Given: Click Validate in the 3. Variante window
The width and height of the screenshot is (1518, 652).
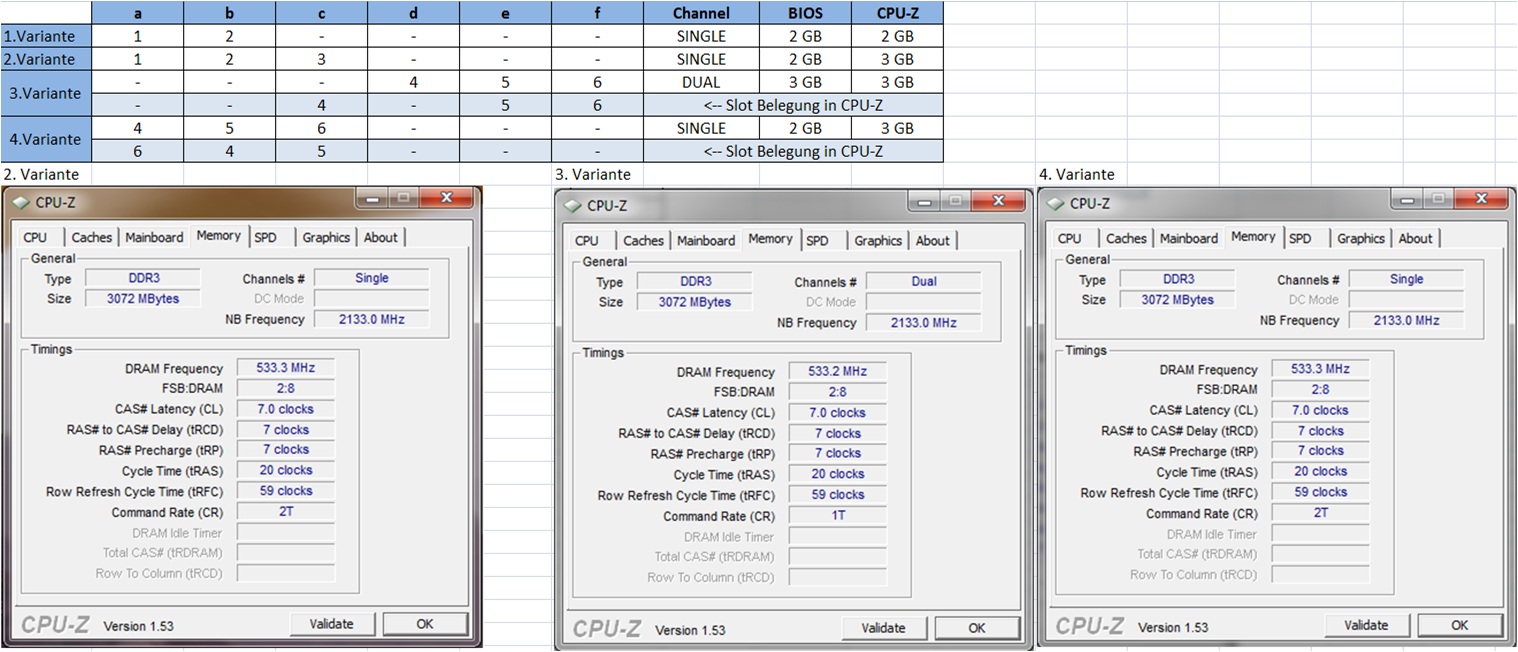Looking at the screenshot, I should pyautogui.click(x=883, y=628).
